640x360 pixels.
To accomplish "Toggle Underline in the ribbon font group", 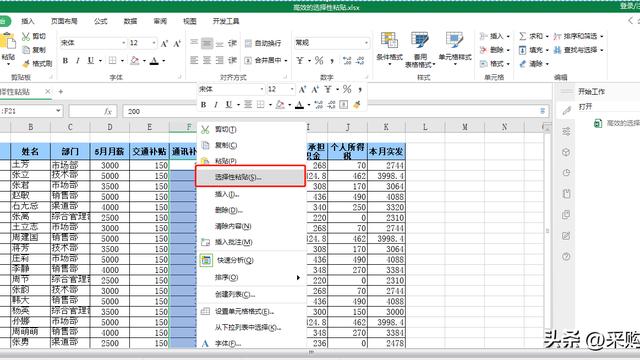I will coord(91,60).
